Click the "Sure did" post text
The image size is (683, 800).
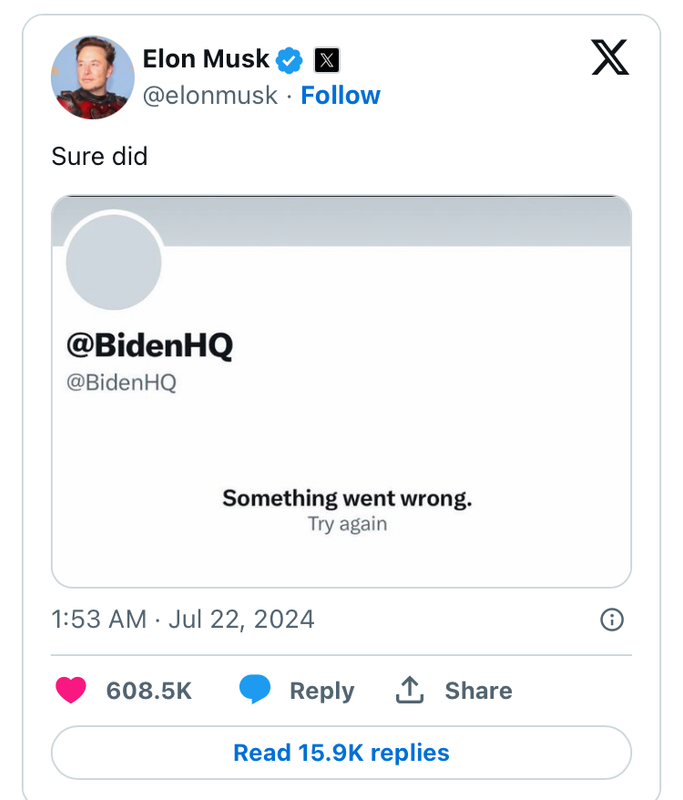tap(100, 156)
